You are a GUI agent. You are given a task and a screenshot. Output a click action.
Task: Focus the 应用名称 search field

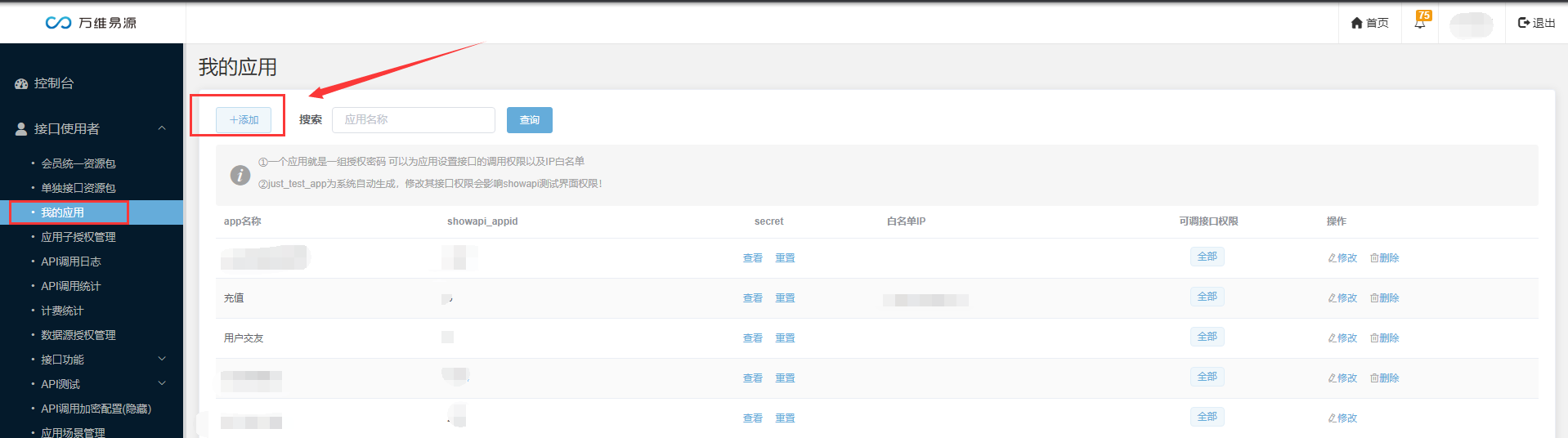click(414, 120)
